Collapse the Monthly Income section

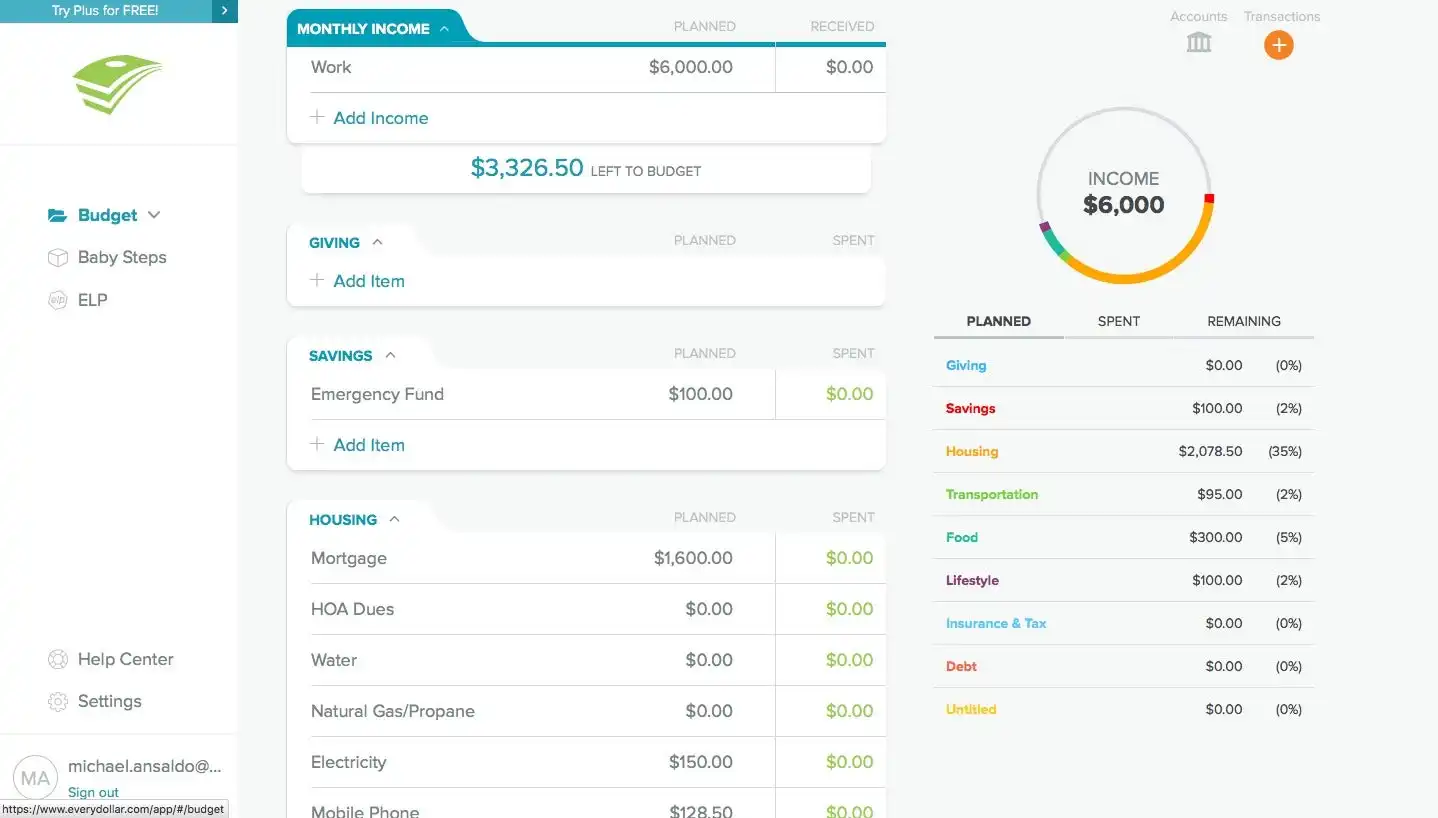444,29
